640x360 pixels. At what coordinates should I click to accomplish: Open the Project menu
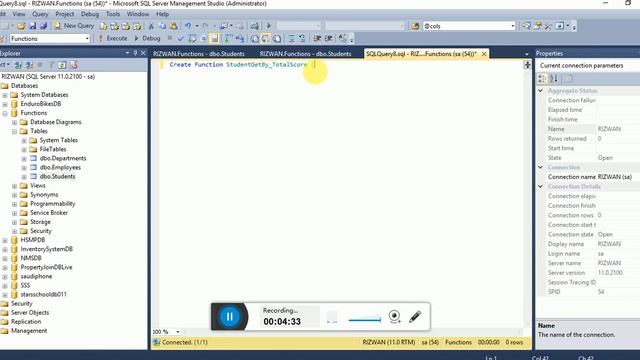(65, 14)
